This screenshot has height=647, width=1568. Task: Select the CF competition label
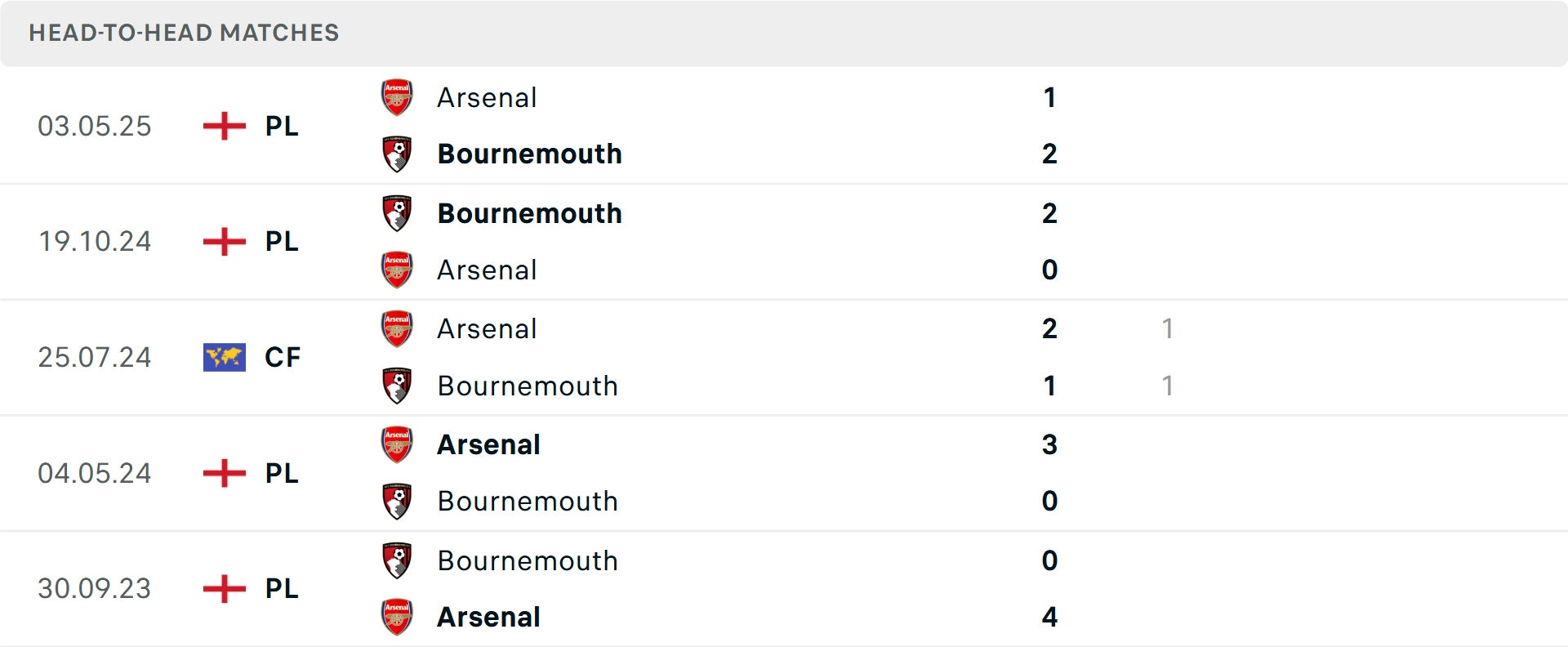283,357
